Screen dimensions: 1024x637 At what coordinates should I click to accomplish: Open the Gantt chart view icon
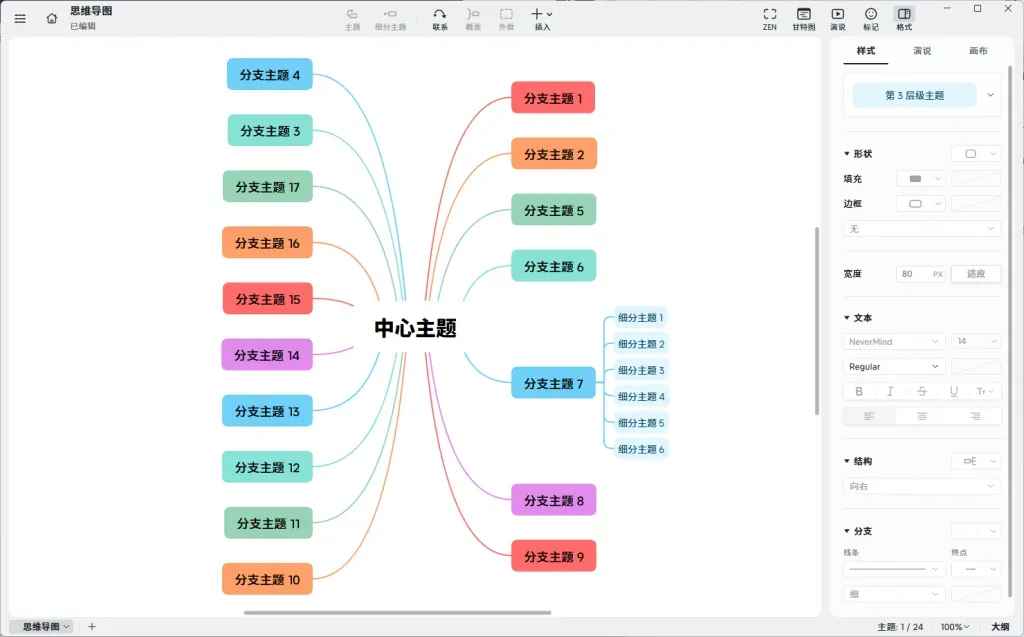click(x=803, y=14)
